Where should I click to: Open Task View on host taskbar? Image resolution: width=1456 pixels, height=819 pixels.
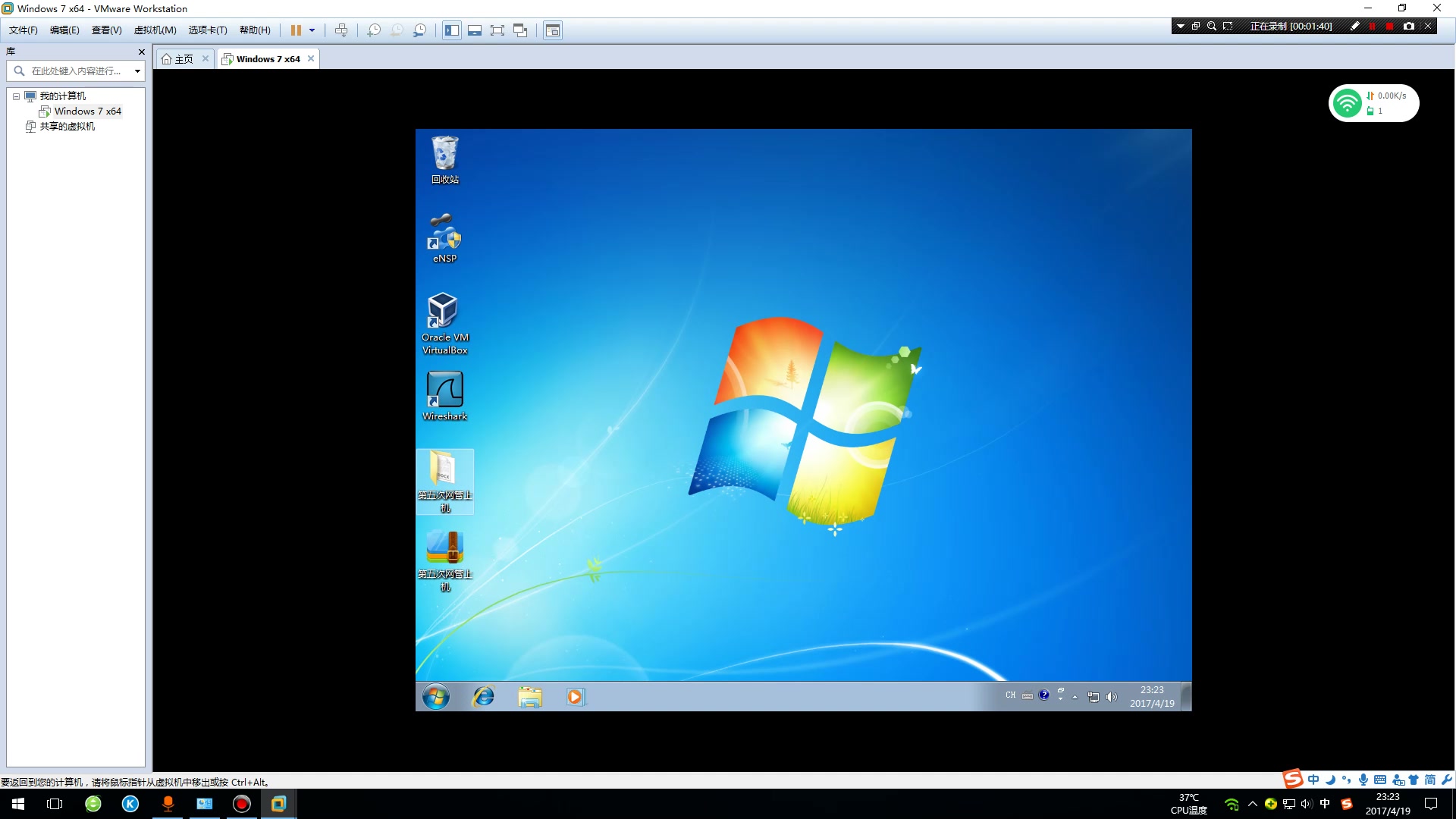pos(55,804)
